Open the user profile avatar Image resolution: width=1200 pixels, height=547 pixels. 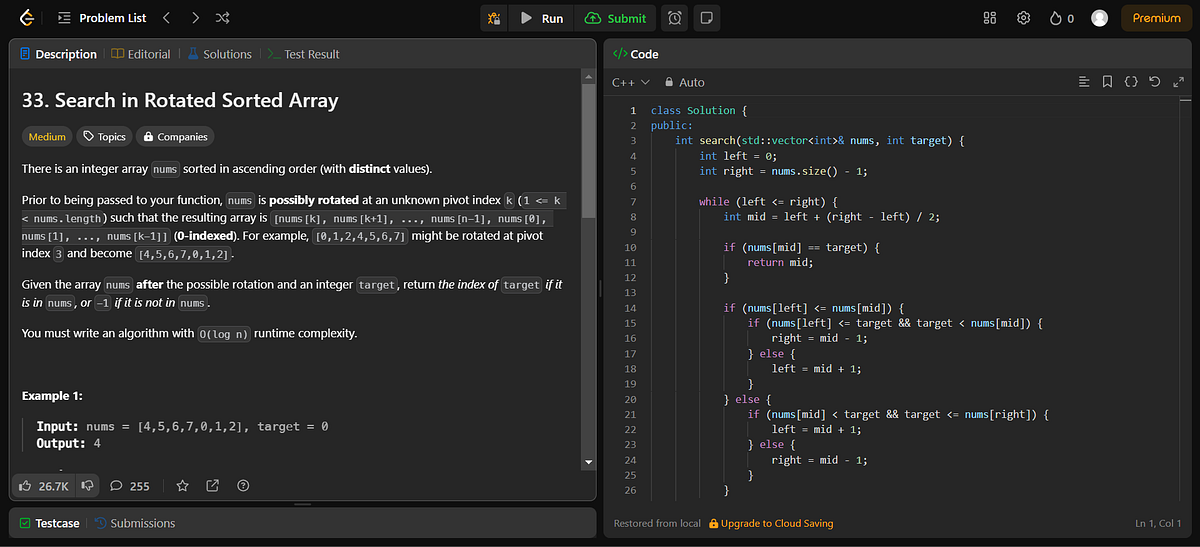click(x=1100, y=18)
